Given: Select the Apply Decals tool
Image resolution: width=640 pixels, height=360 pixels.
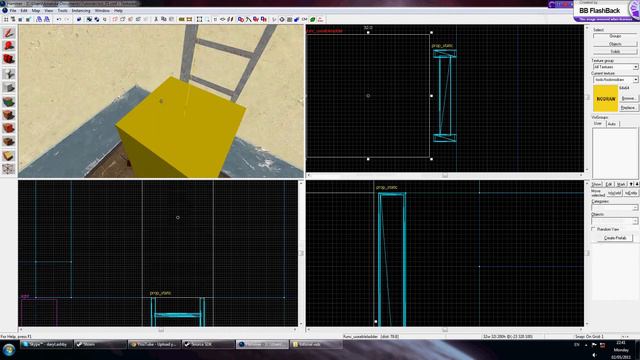Looking at the screenshot, I should point(9,128).
